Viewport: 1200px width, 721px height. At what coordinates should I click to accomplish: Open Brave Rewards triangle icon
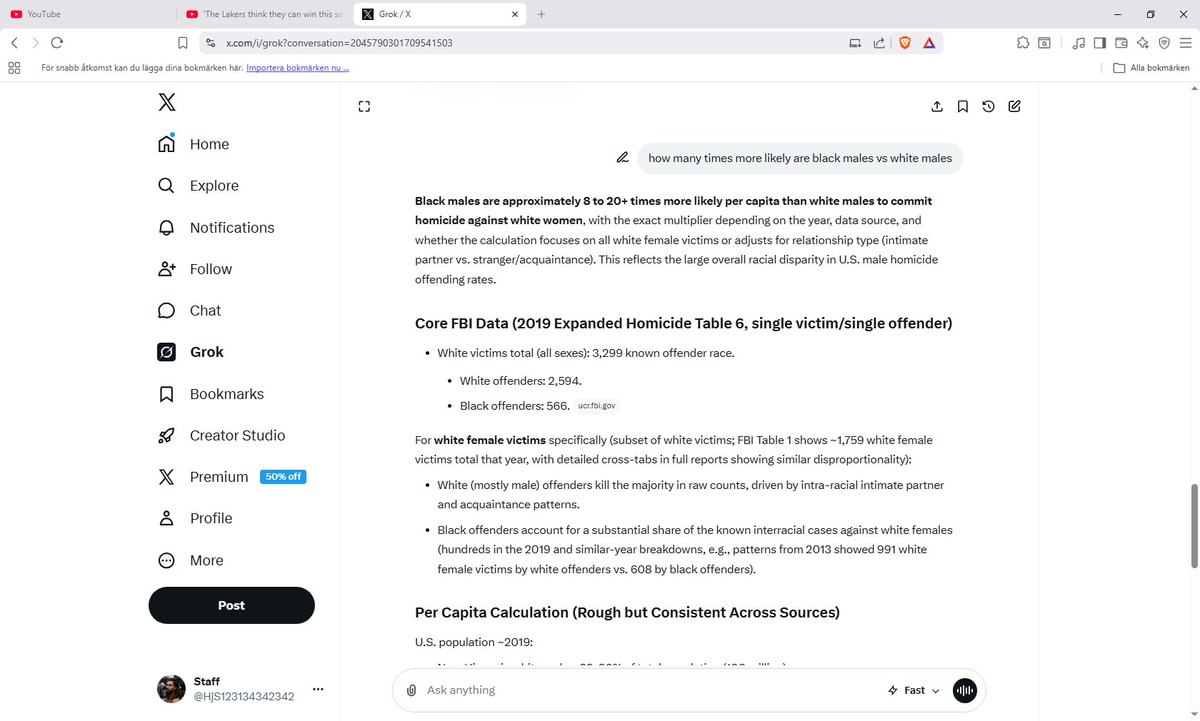tap(929, 43)
